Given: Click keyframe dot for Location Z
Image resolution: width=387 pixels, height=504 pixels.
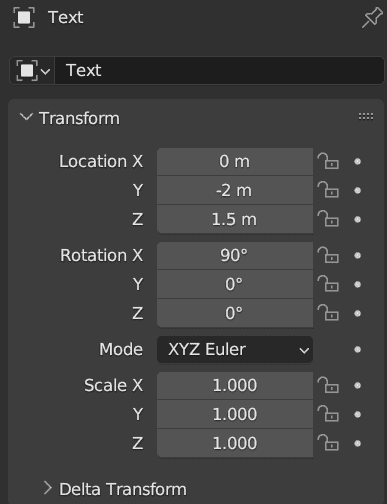Looking at the screenshot, I should tap(357, 220).
